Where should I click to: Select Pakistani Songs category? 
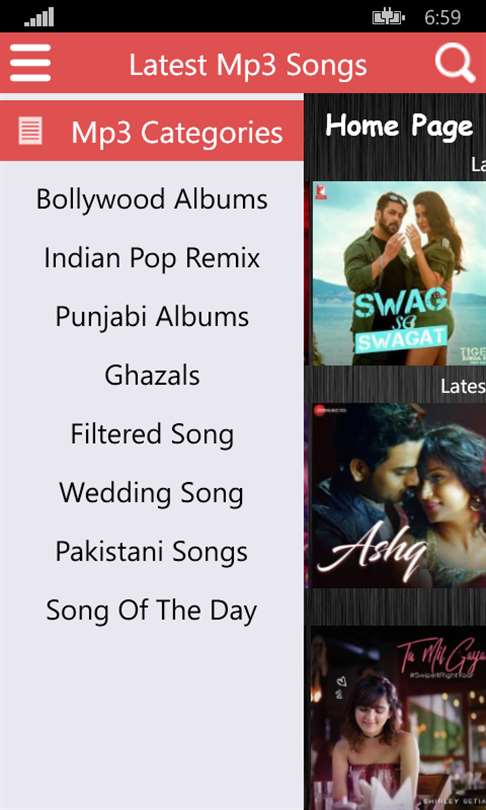152,551
